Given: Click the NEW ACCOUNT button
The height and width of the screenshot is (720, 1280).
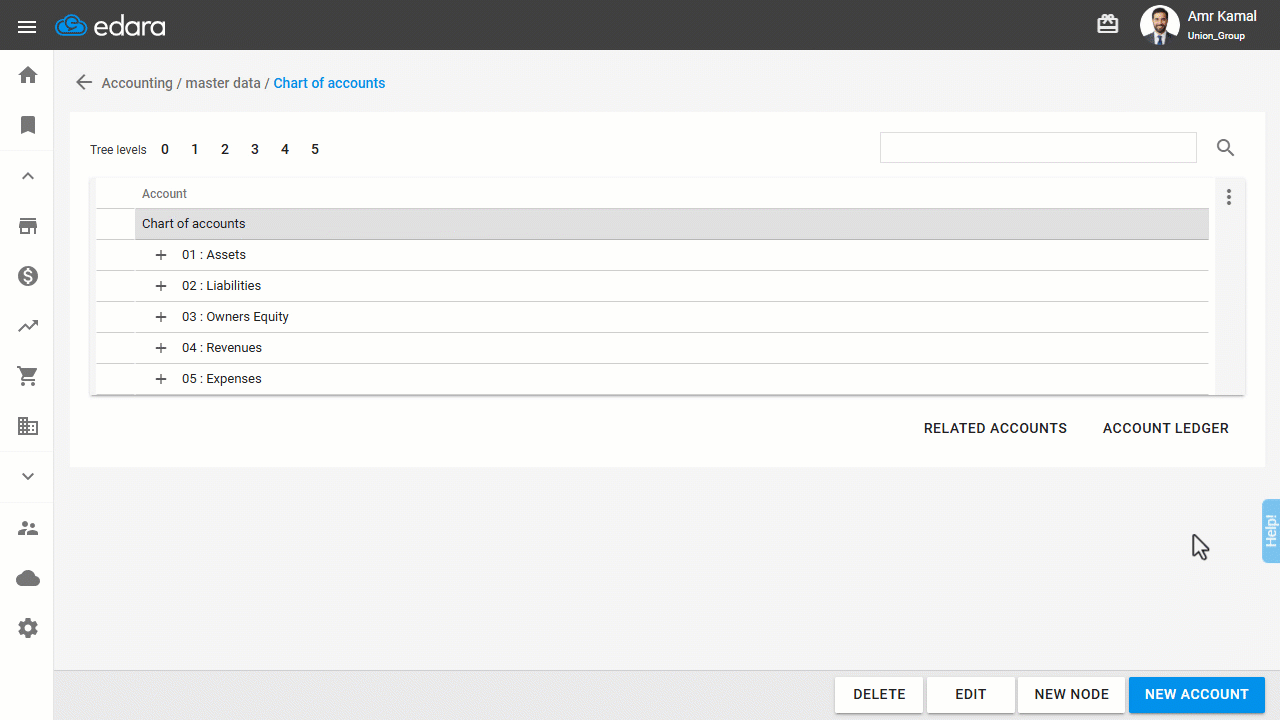Looking at the screenshot, I should [1197, 694].
